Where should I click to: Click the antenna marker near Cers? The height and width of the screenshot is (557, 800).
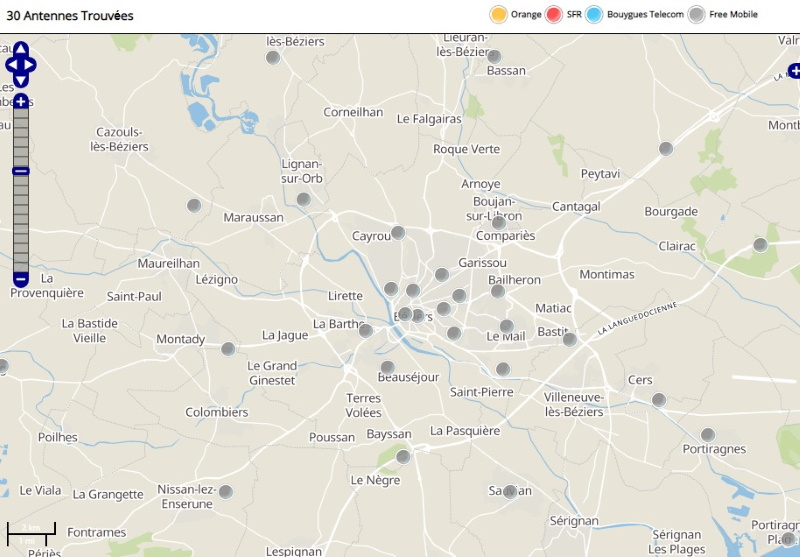pos(658,400)
